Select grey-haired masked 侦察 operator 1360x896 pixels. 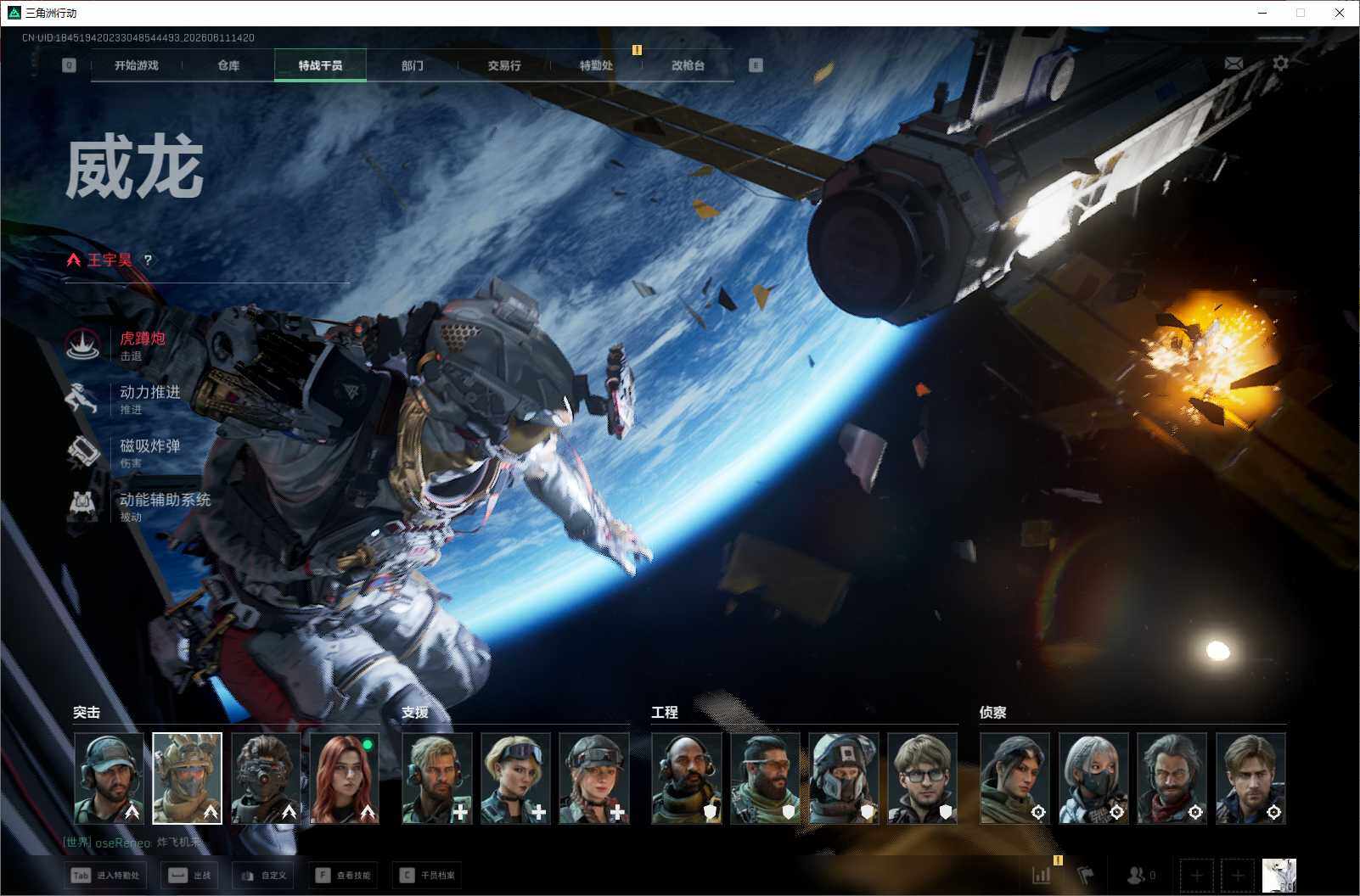click(1093, 779)
